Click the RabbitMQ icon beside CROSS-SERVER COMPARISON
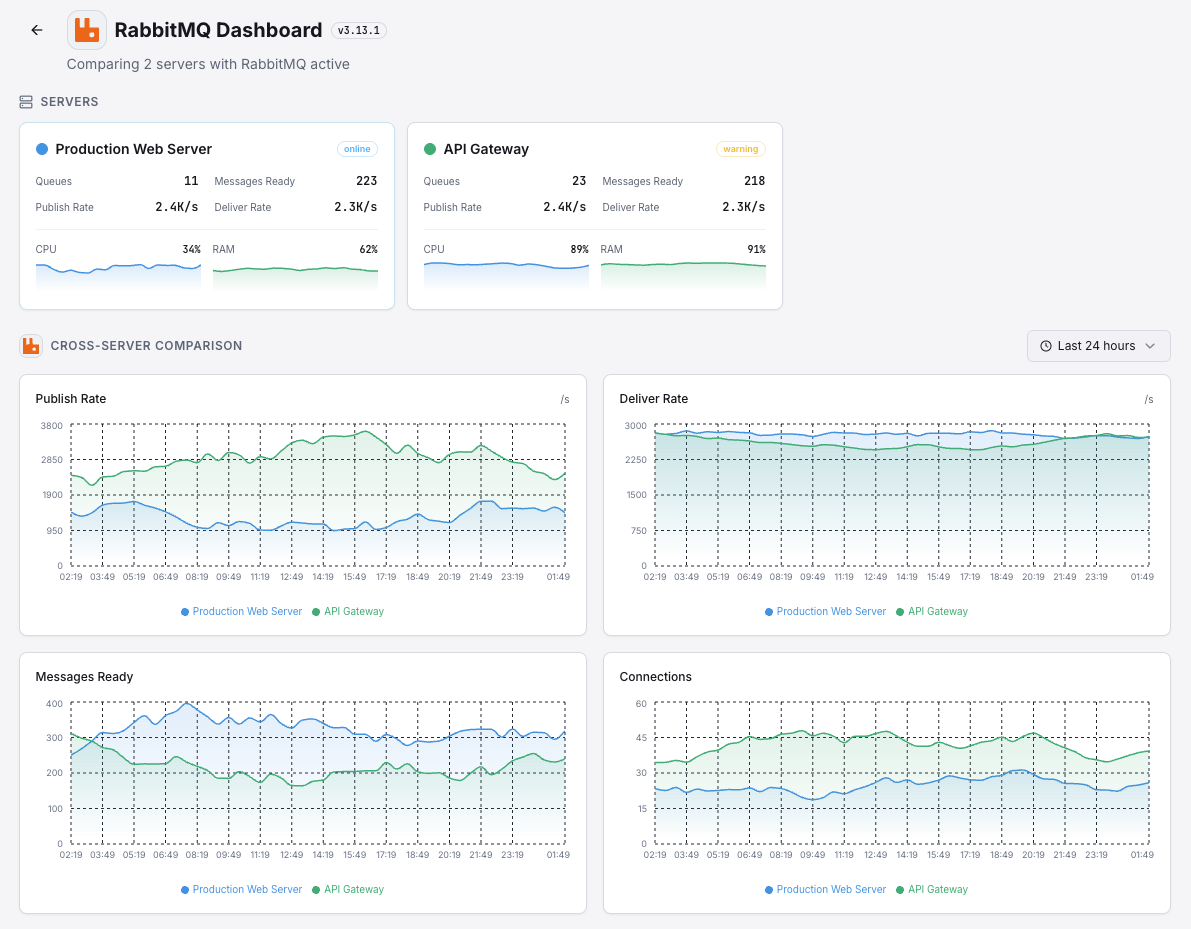Screen dimensions: 1191x929 tap(30, 345)
